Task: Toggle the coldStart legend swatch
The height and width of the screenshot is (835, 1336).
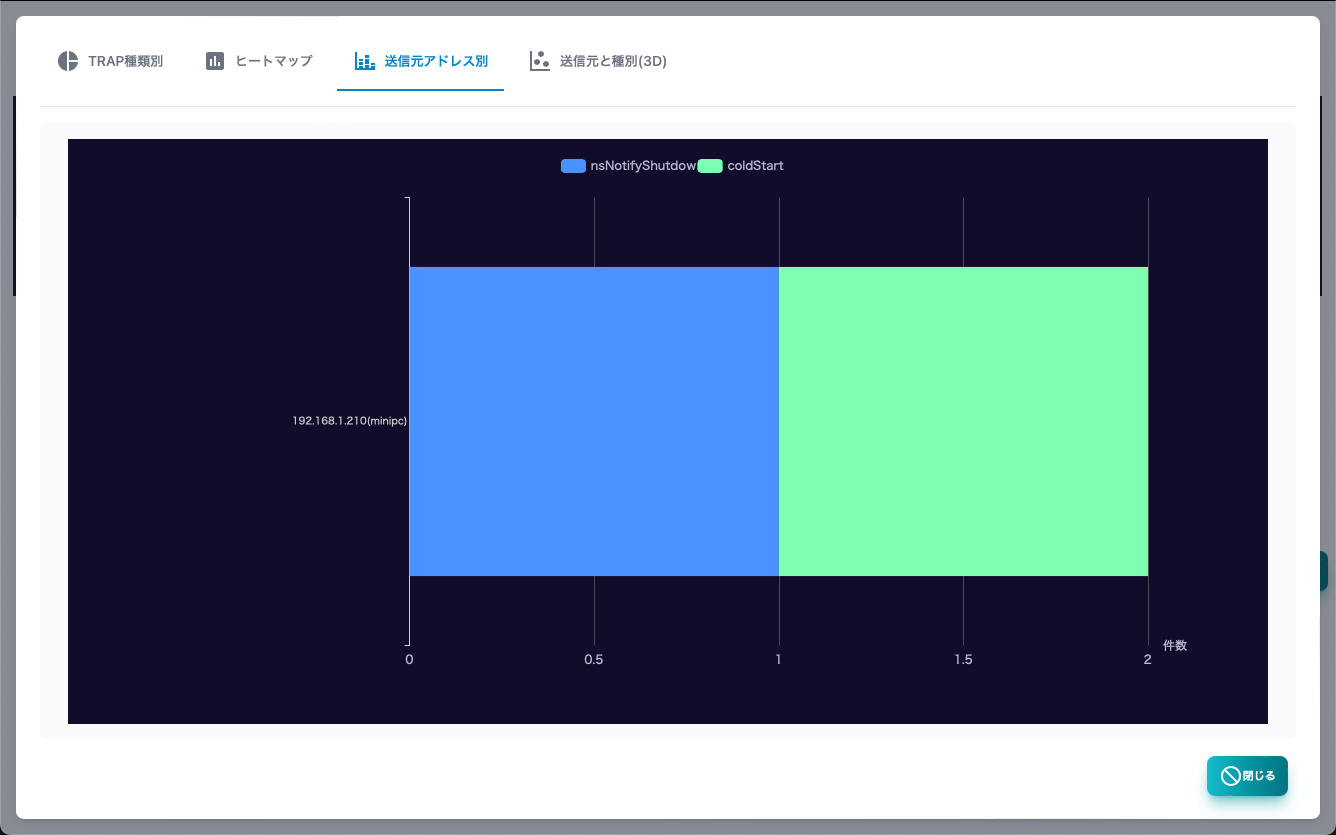Action: 710,166
